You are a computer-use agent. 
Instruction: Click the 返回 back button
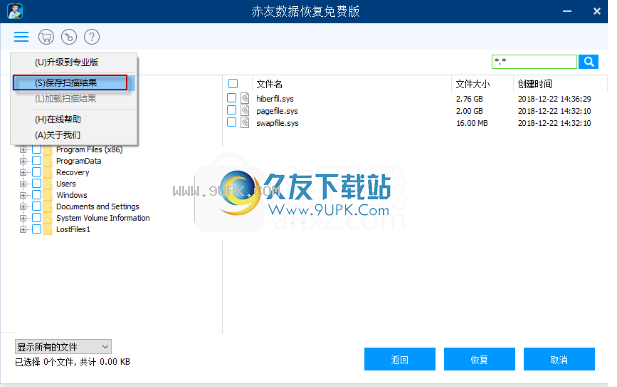click(400, 359)
